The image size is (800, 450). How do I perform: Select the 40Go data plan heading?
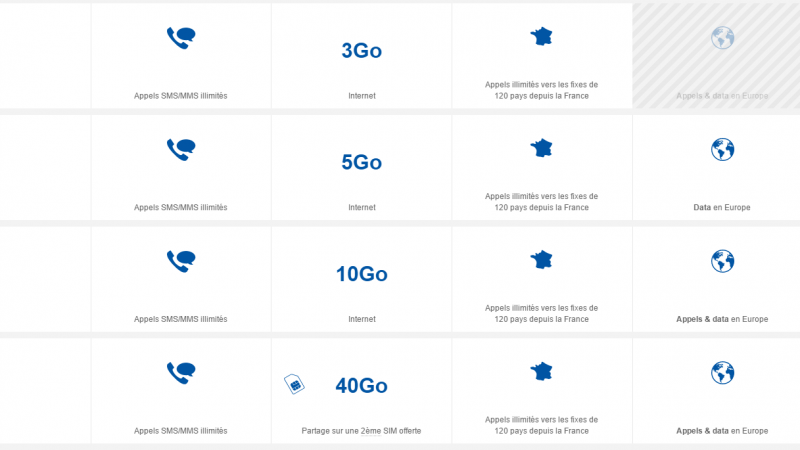point(361,386)
